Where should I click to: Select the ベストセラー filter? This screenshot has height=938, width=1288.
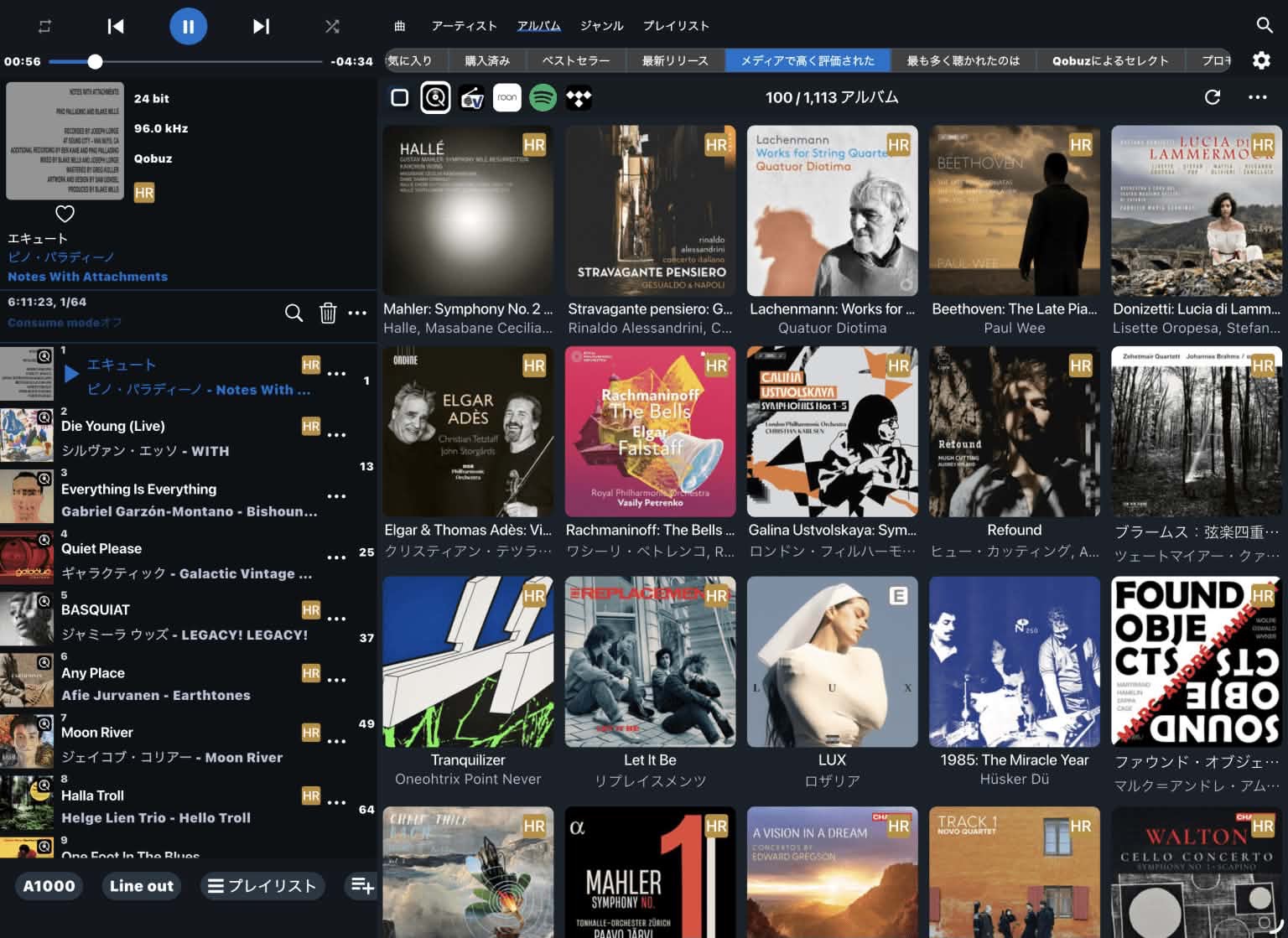click(x=576, y=60)
